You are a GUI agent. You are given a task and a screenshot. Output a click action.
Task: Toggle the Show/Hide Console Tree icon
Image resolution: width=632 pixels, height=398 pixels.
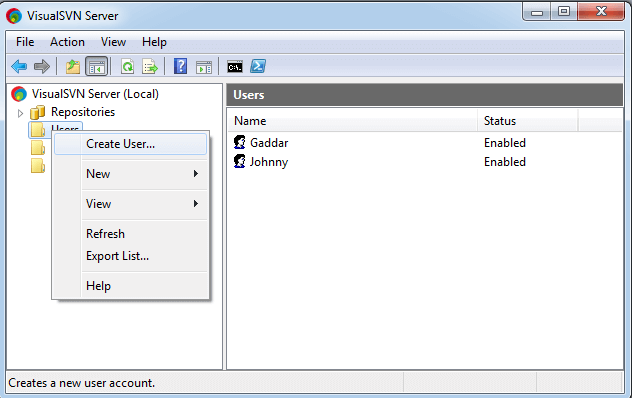(x=97, y=66)
